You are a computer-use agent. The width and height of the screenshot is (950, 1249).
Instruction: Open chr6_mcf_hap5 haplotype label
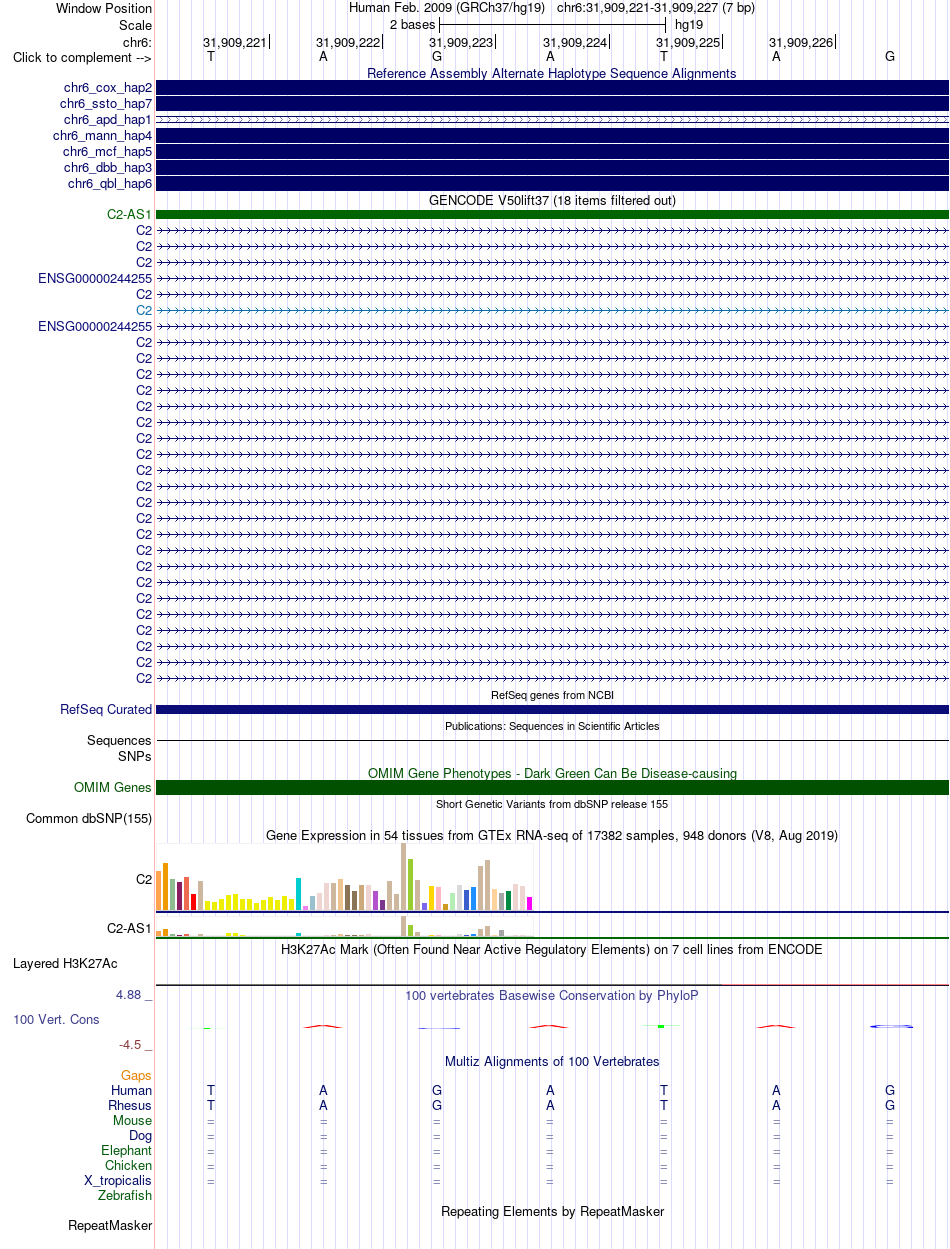[x=106, y=152]
